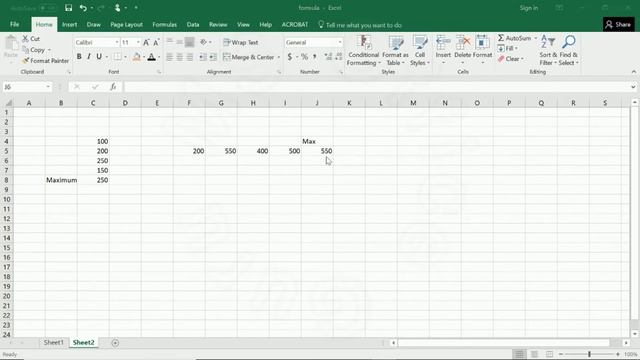The image size is (640, 360).
Task: Switch to the Formulas tab
Action: tap(164, 24)
